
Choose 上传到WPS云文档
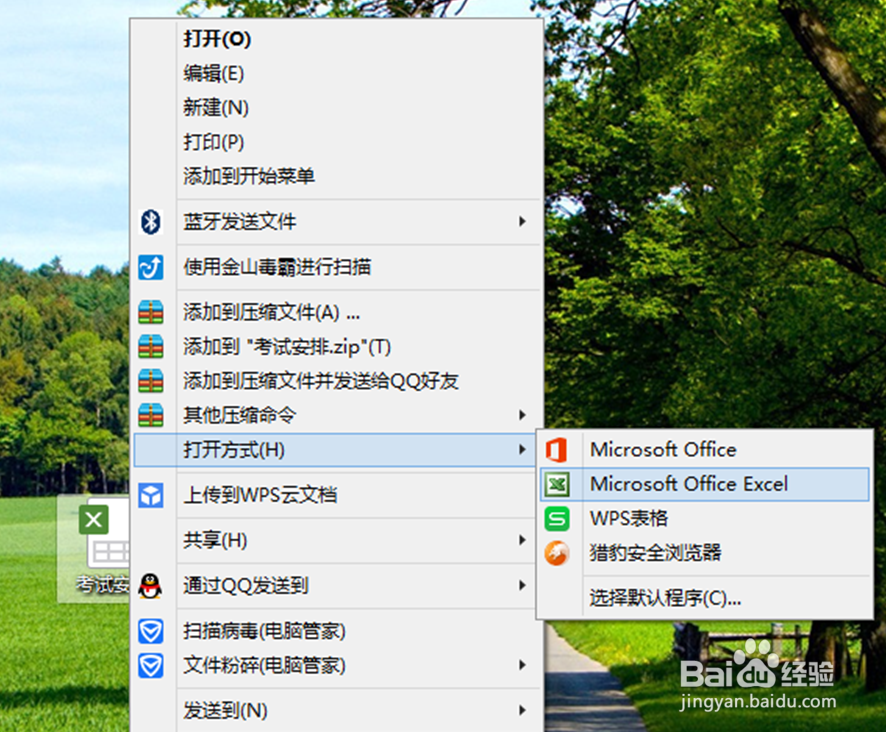336,495
